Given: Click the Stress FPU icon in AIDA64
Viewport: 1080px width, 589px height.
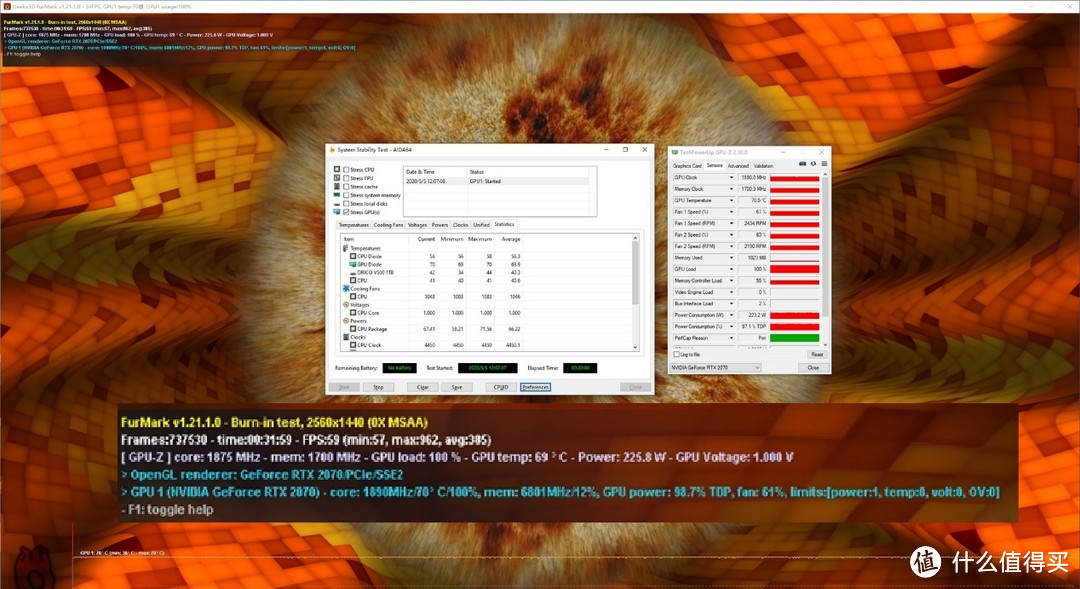Looking at the screenshot, I should 337,178.
